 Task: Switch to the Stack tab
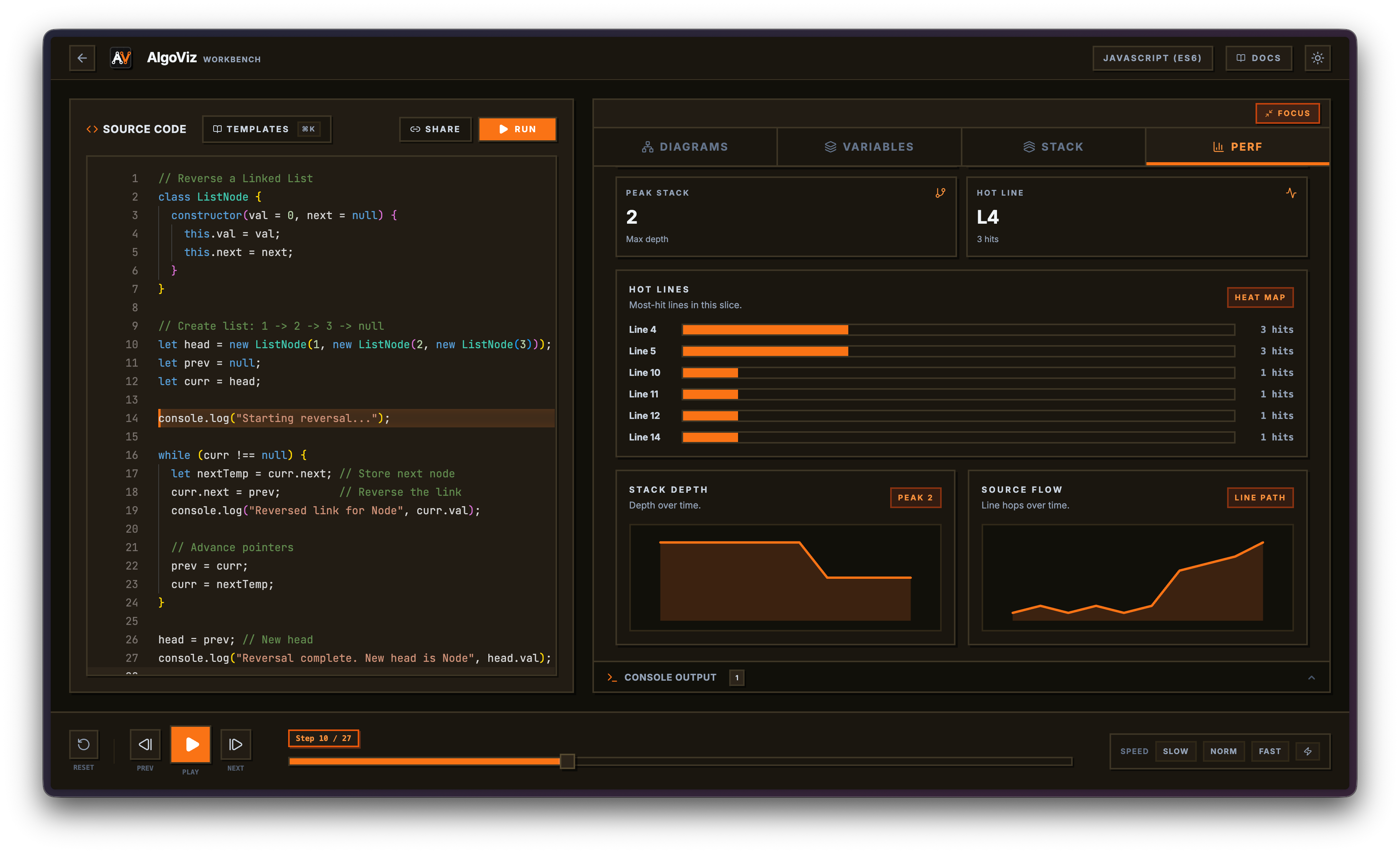1053,147
